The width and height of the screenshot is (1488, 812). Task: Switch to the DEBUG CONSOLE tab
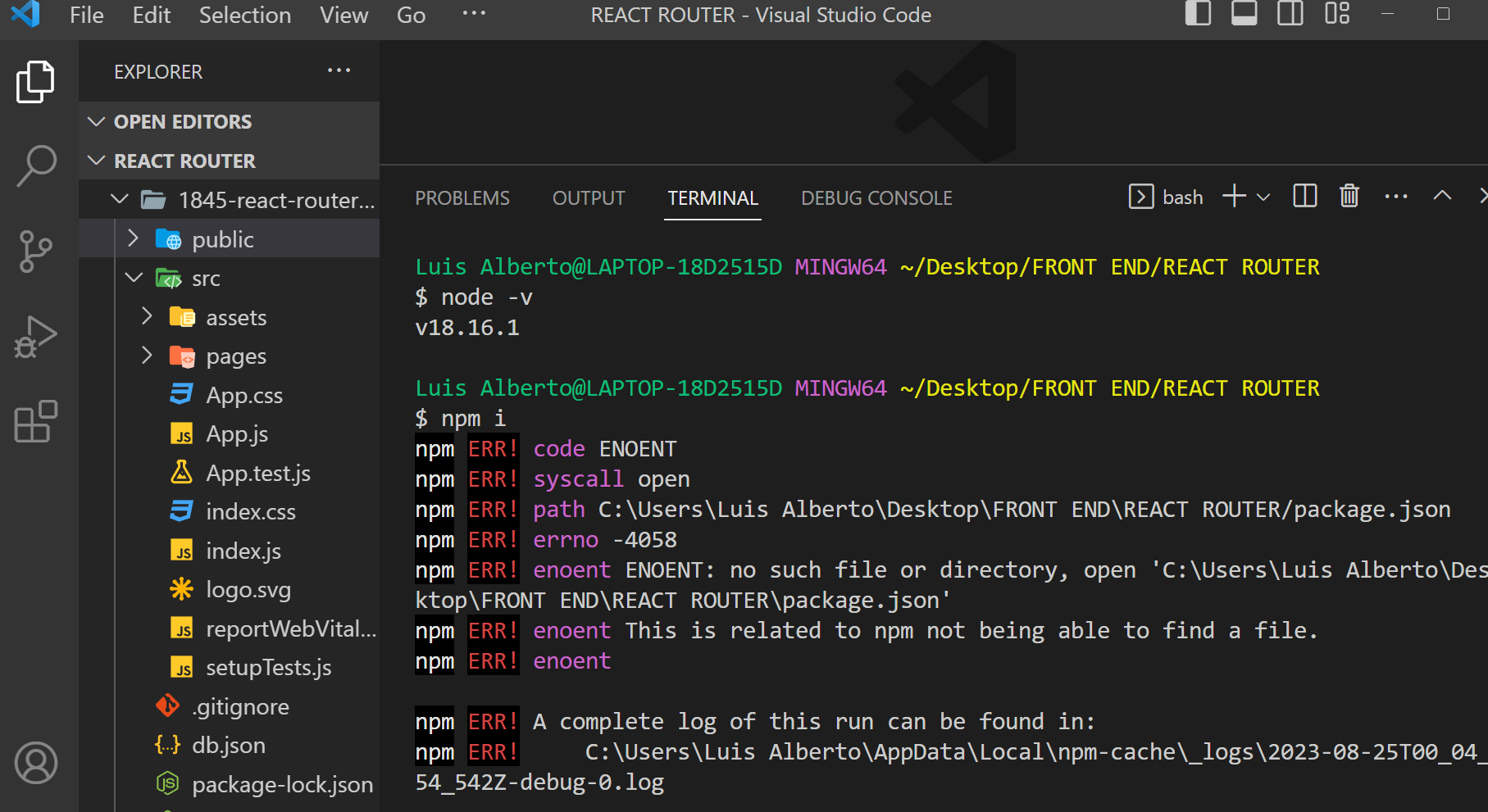click(x=876, y=198)
